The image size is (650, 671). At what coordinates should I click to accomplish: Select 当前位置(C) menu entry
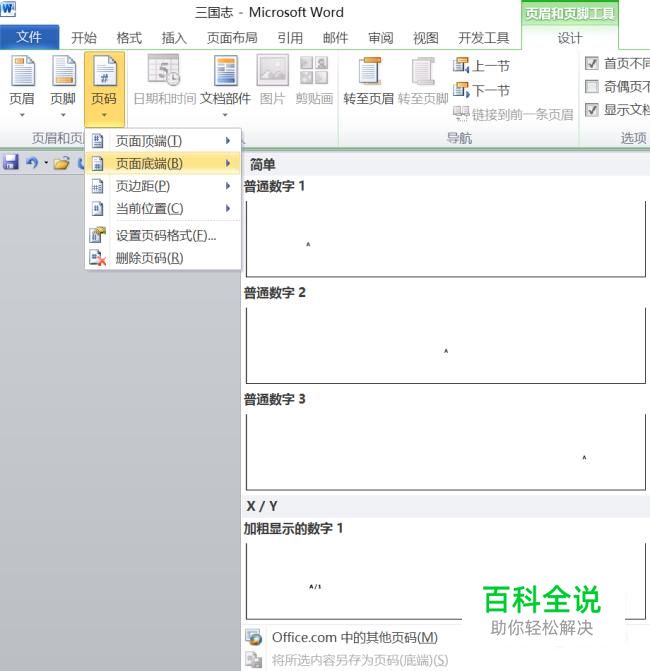(x=163, y=209)
